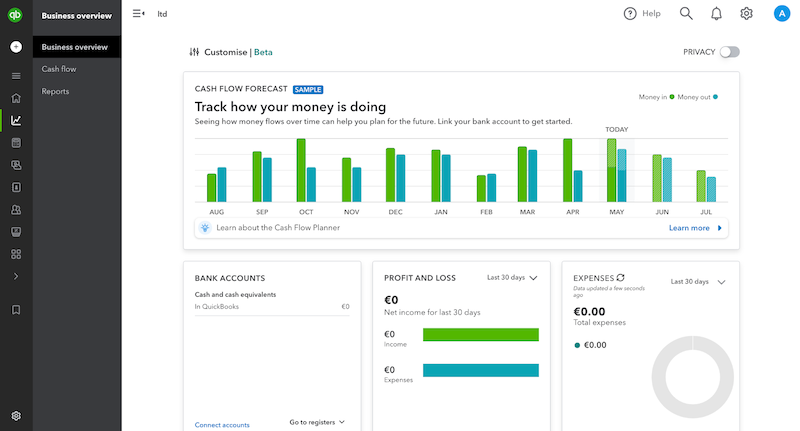The width and height of the screenshot is (800, 431).
Task: Refresh the Expenses widget data
Action: tap(621, 278)
